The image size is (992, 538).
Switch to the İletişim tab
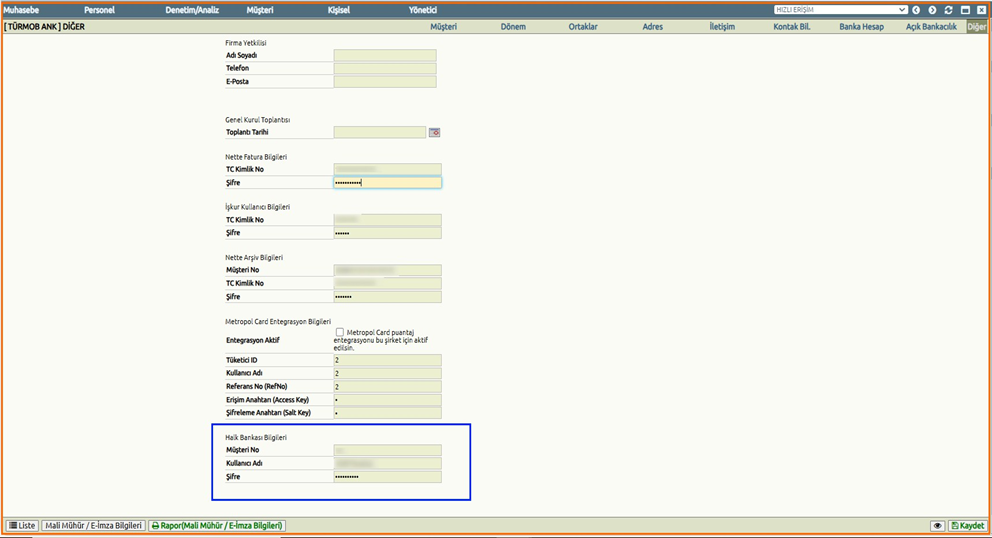[722, 27]
